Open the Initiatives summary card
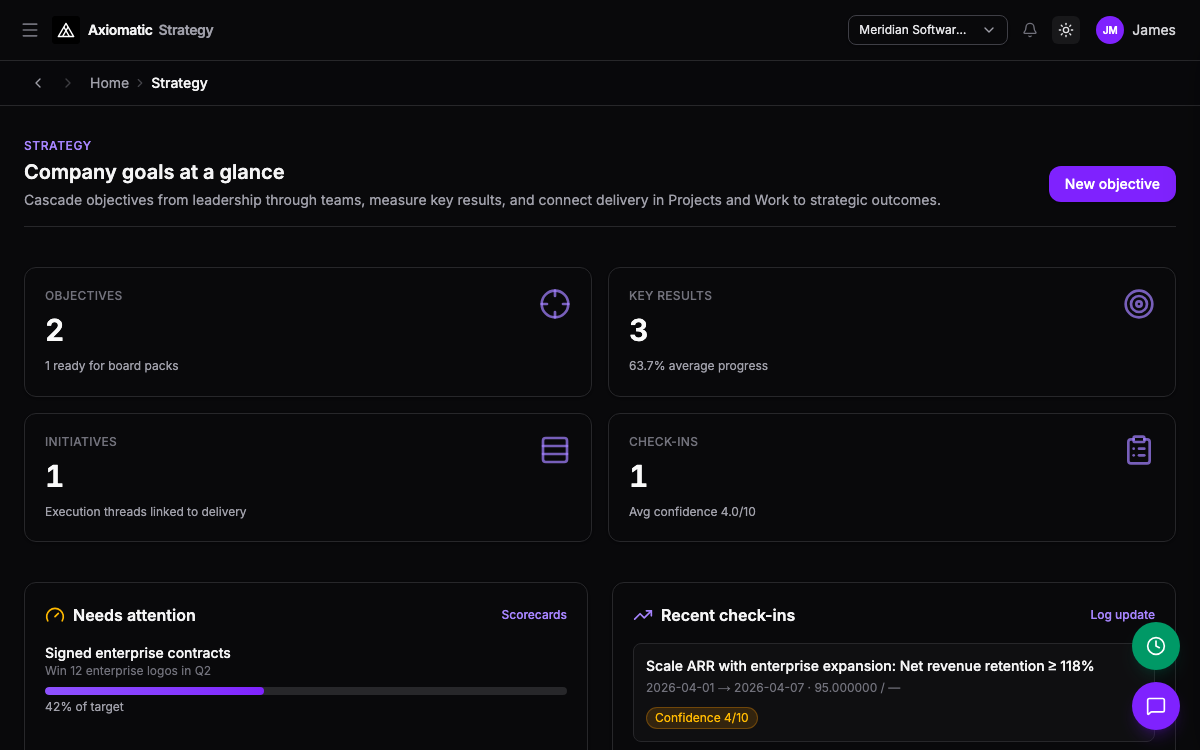The height and width of the screenshot is (750, 1200). [x=308, y=478]
